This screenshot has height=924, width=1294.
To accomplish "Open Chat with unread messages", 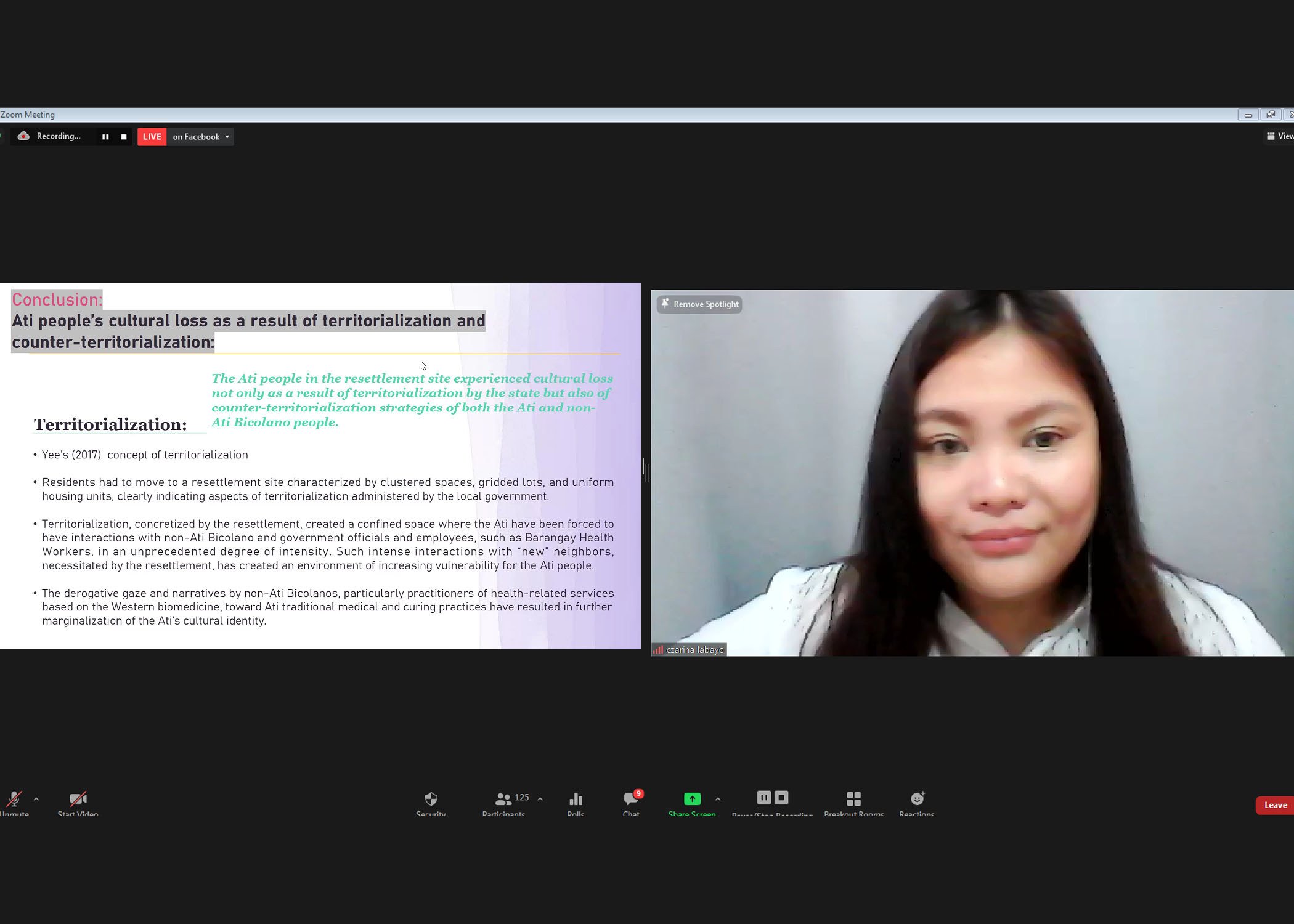I will pyautogui.click(x=631, y=799).
